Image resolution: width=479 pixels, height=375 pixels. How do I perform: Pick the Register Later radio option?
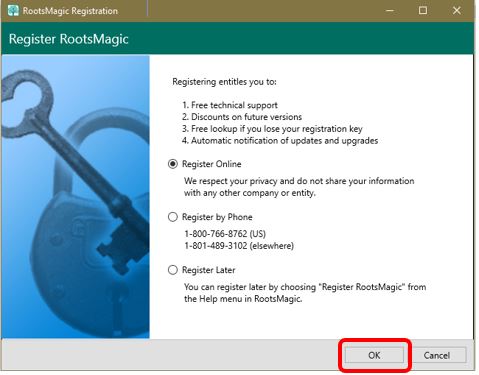(x=173, y=270)
